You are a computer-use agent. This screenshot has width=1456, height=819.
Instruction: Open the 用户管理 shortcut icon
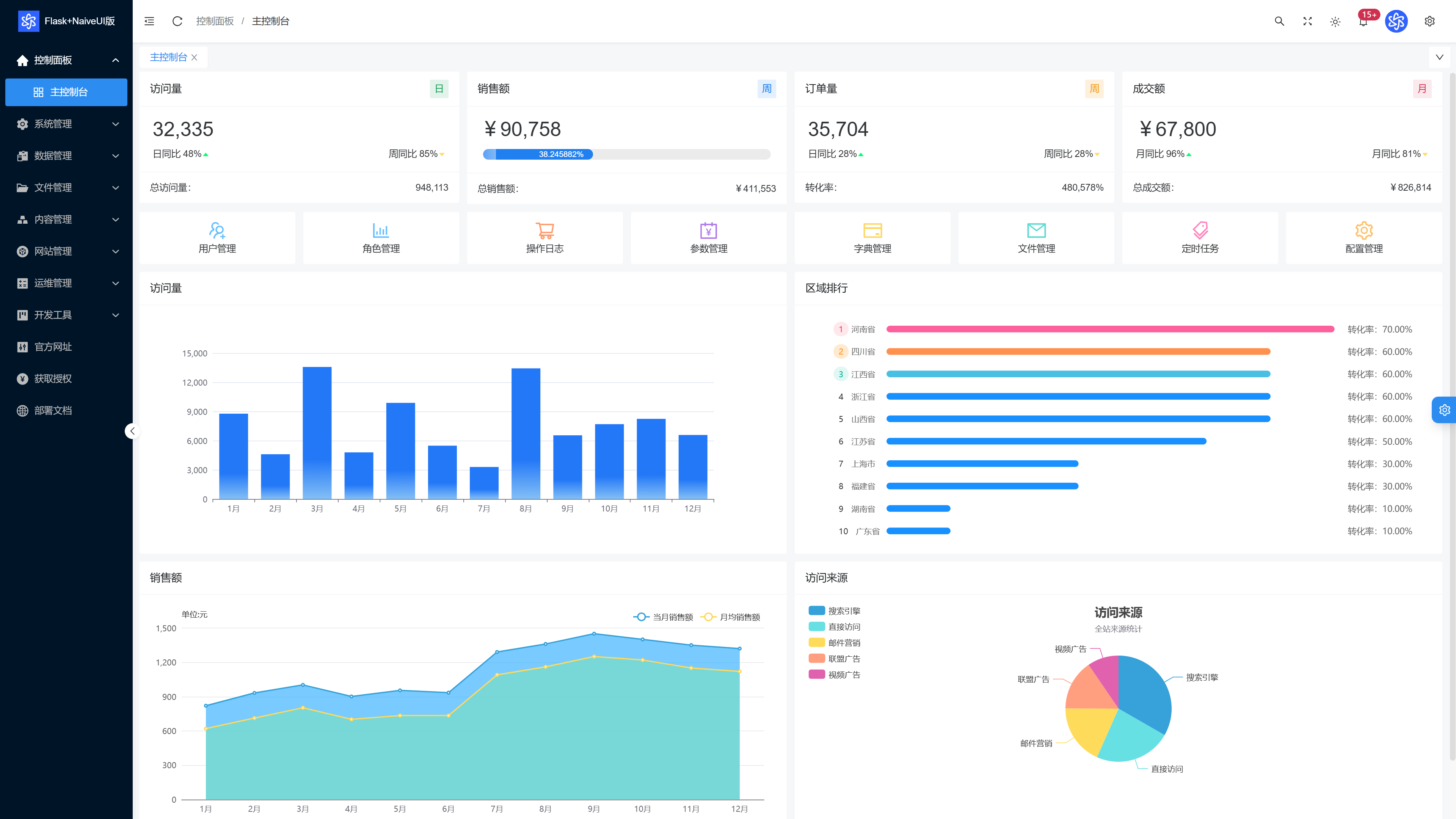coord(217,230)
